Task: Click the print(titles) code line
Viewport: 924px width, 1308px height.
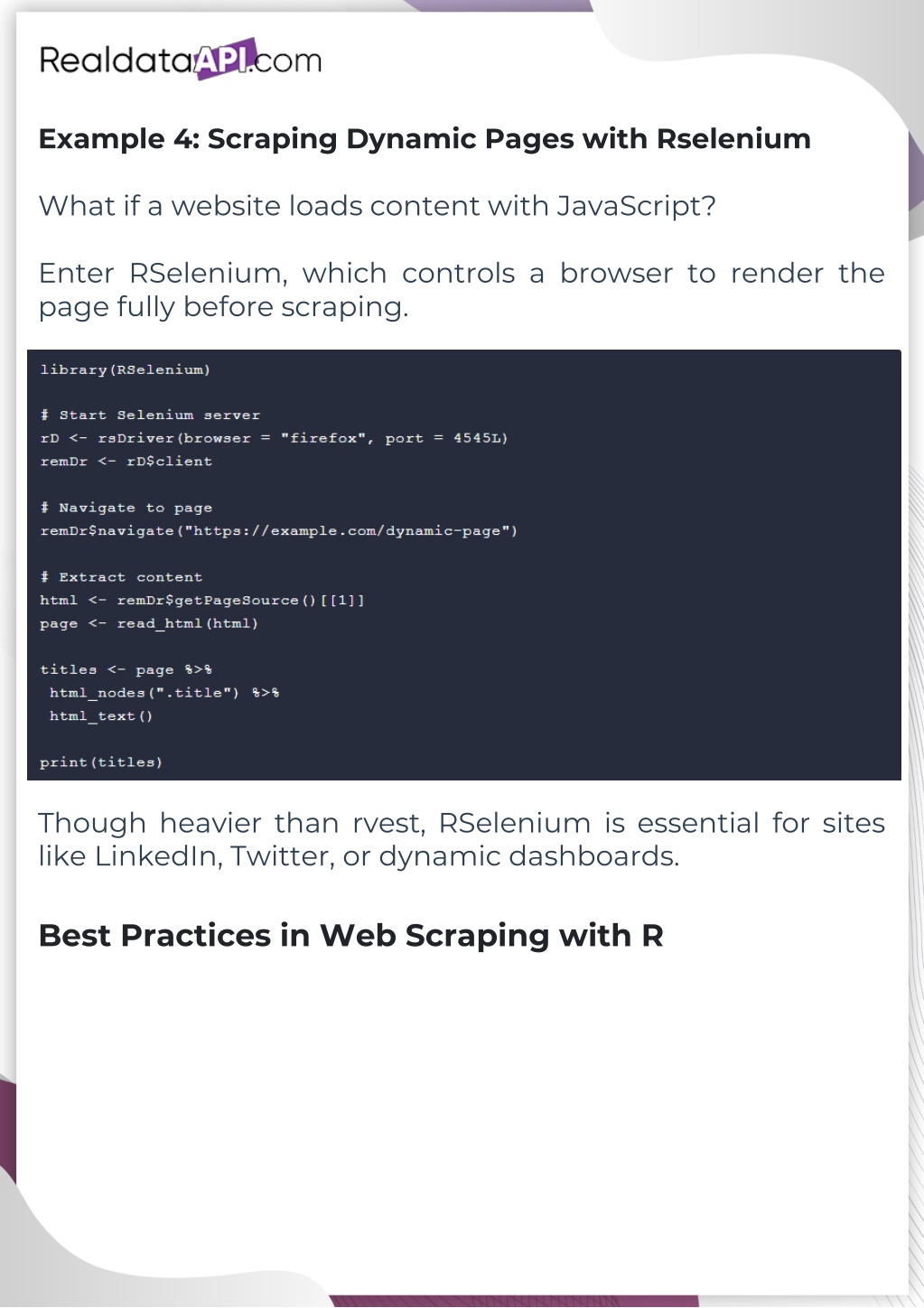Action: (101, 762)
